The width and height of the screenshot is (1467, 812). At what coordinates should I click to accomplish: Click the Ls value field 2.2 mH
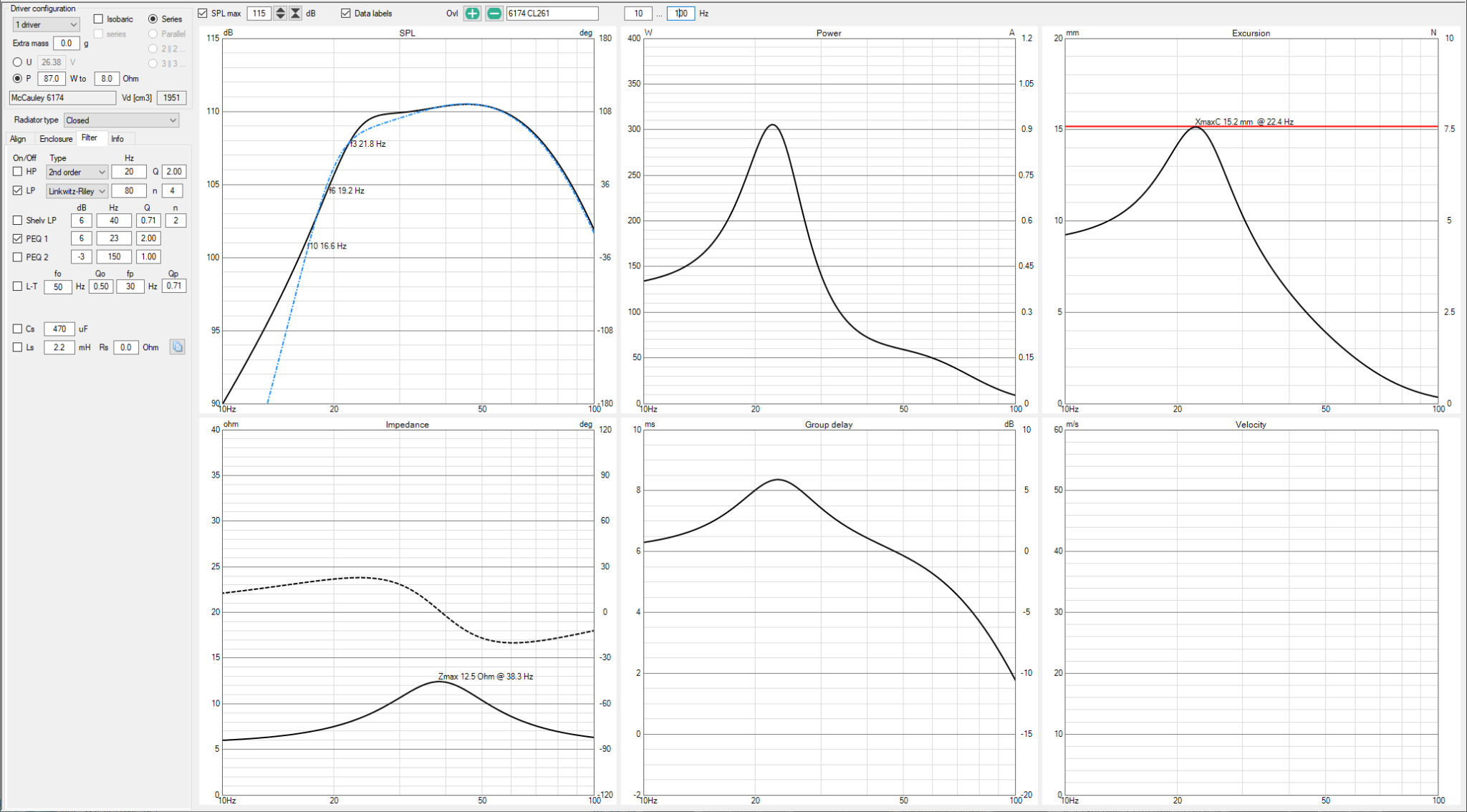(x=59, y=347)
